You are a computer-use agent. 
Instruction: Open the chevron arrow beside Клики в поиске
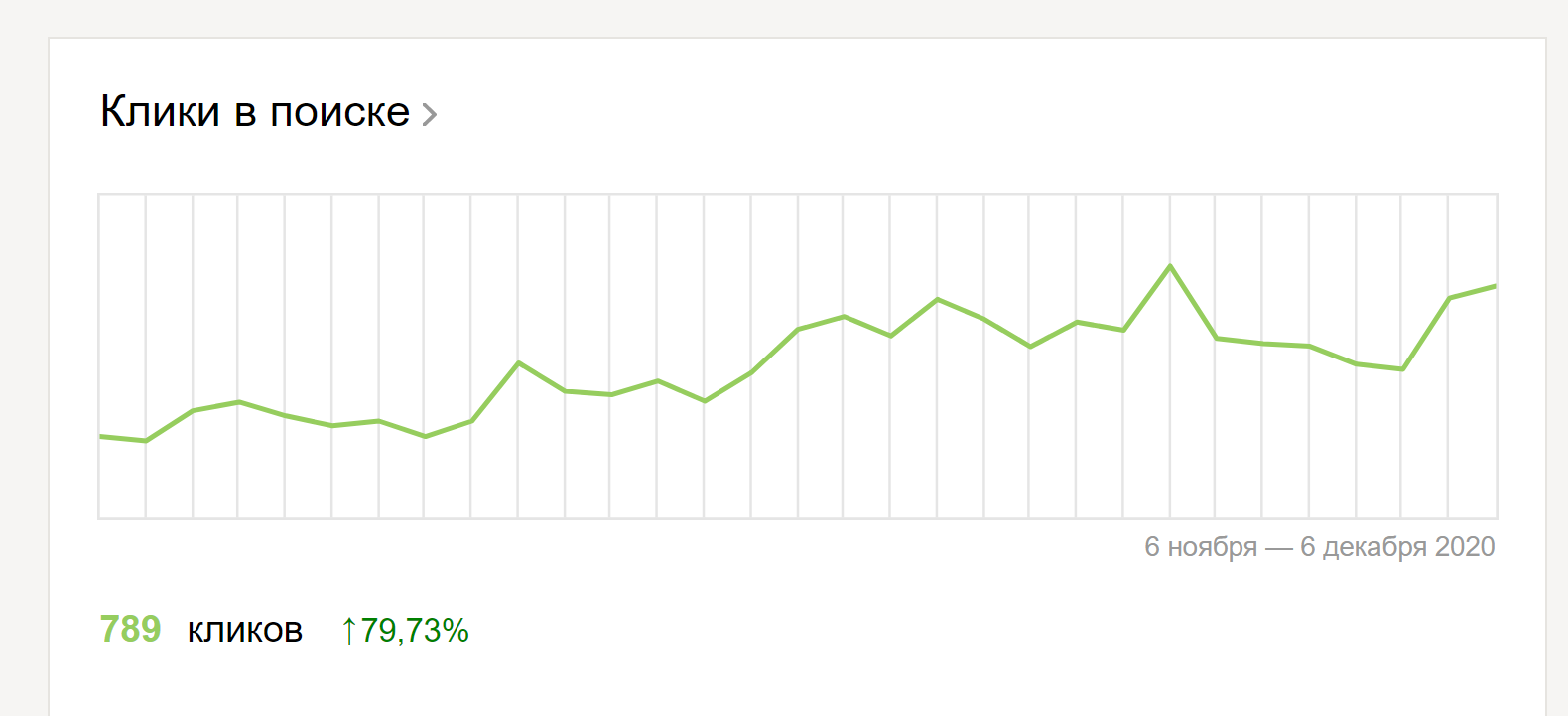430,115
